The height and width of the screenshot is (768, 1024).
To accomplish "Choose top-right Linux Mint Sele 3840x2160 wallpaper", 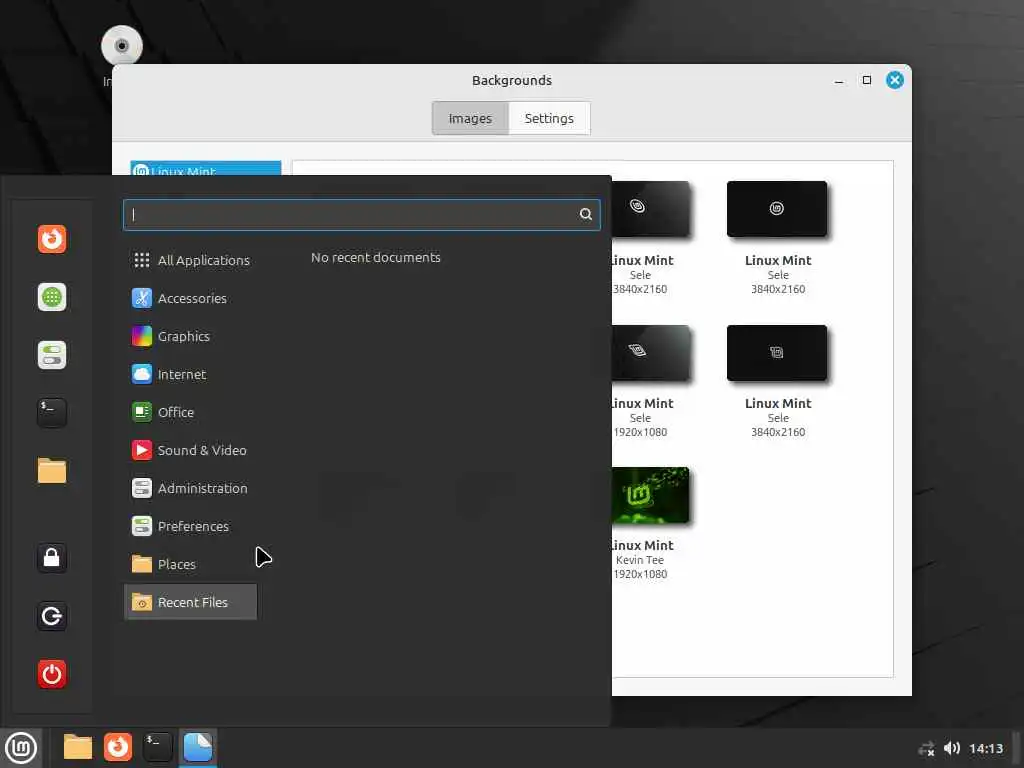I will click(777, 209).
